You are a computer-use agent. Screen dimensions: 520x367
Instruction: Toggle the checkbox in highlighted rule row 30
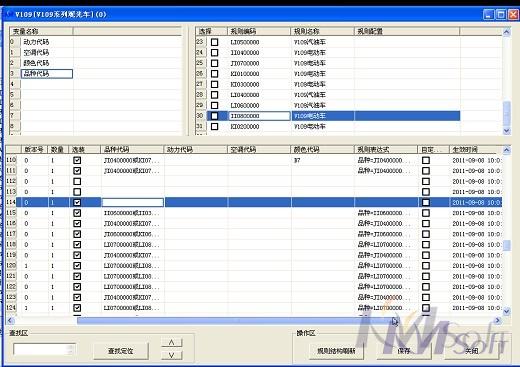215,116
